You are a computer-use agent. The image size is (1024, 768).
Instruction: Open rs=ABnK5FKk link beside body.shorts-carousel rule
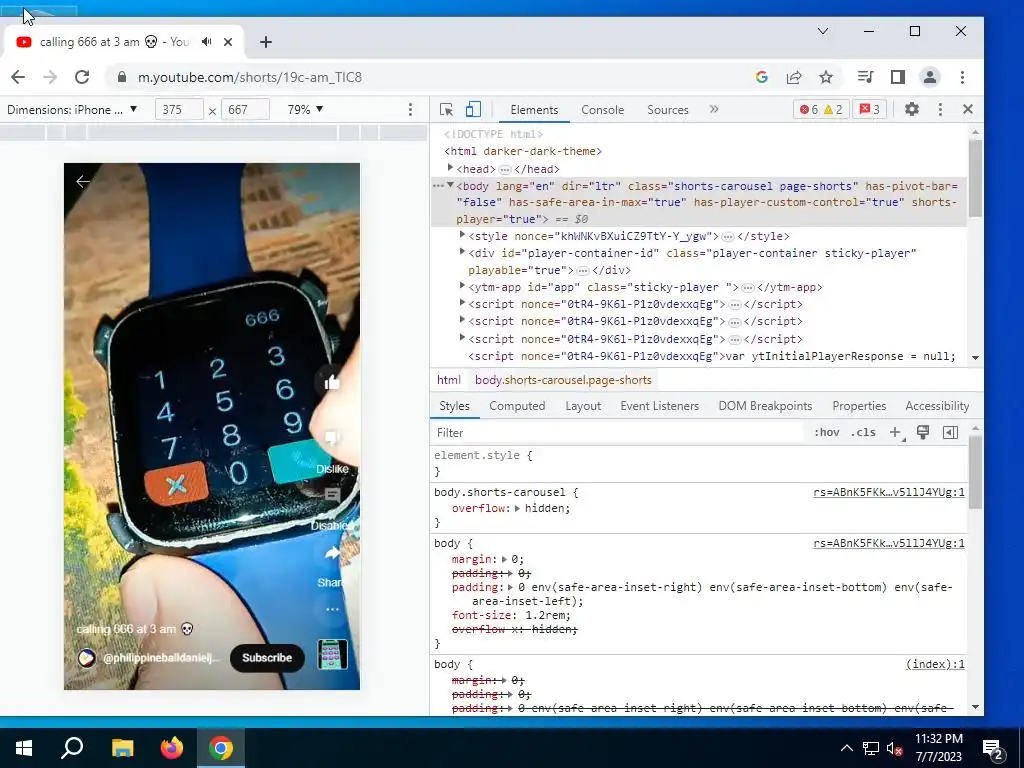(x=889, y=492)
